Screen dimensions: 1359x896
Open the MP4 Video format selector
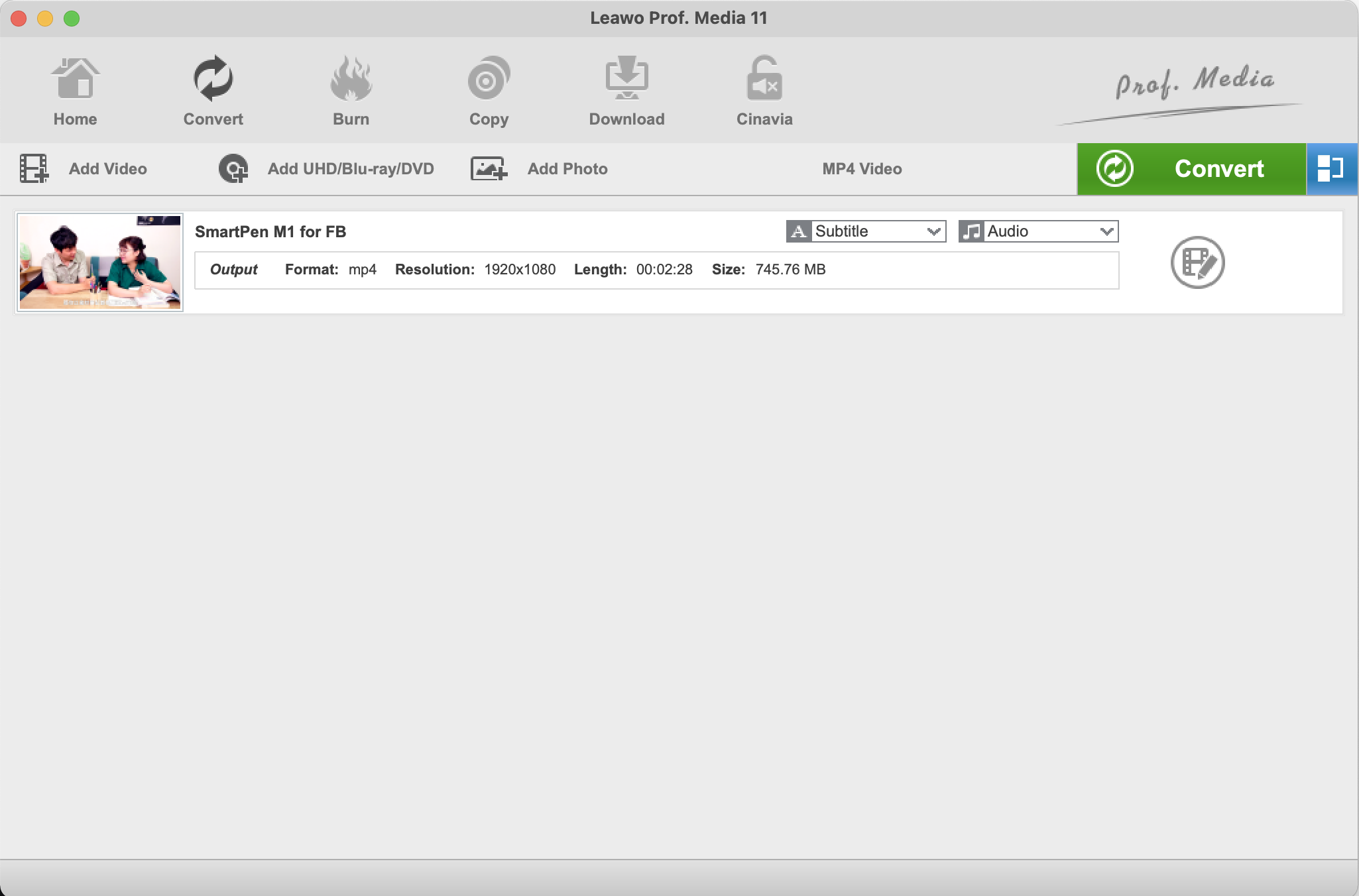coord(862,169)
